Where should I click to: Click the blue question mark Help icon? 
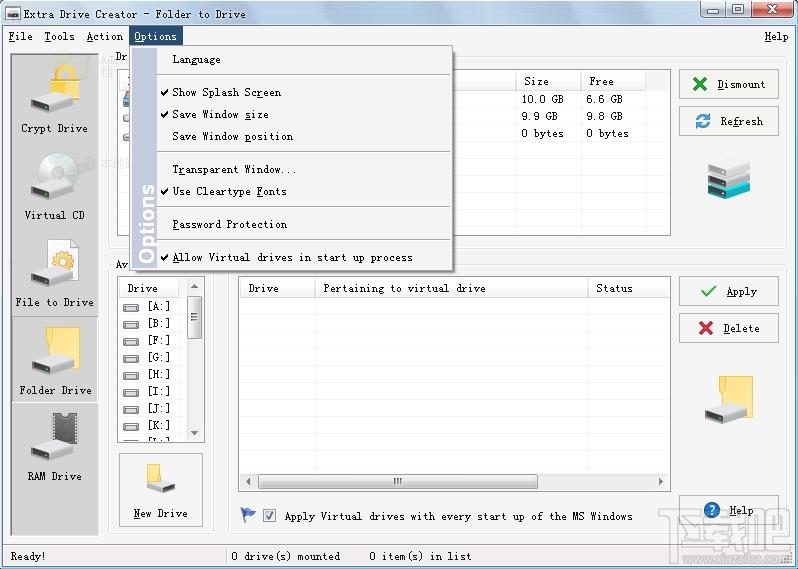pos(711,509)
